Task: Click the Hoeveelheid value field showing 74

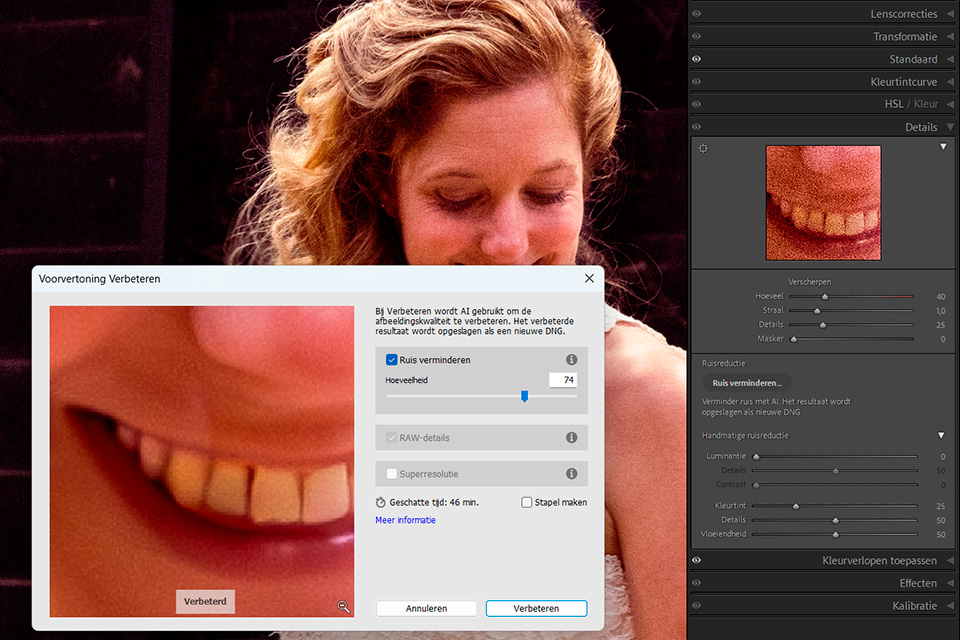Action: tap(563, 380)
